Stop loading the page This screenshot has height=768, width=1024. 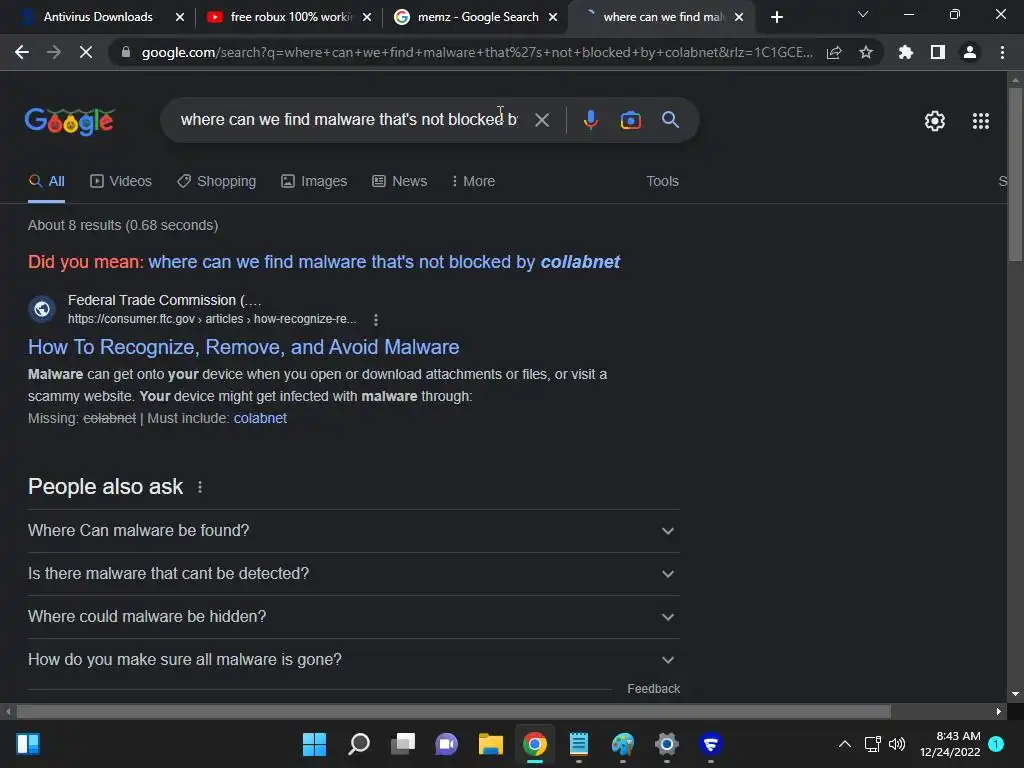point(86,52)
